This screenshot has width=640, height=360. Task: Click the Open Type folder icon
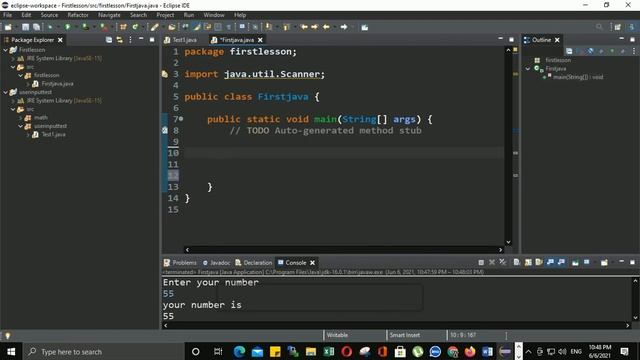click(172, 27)
